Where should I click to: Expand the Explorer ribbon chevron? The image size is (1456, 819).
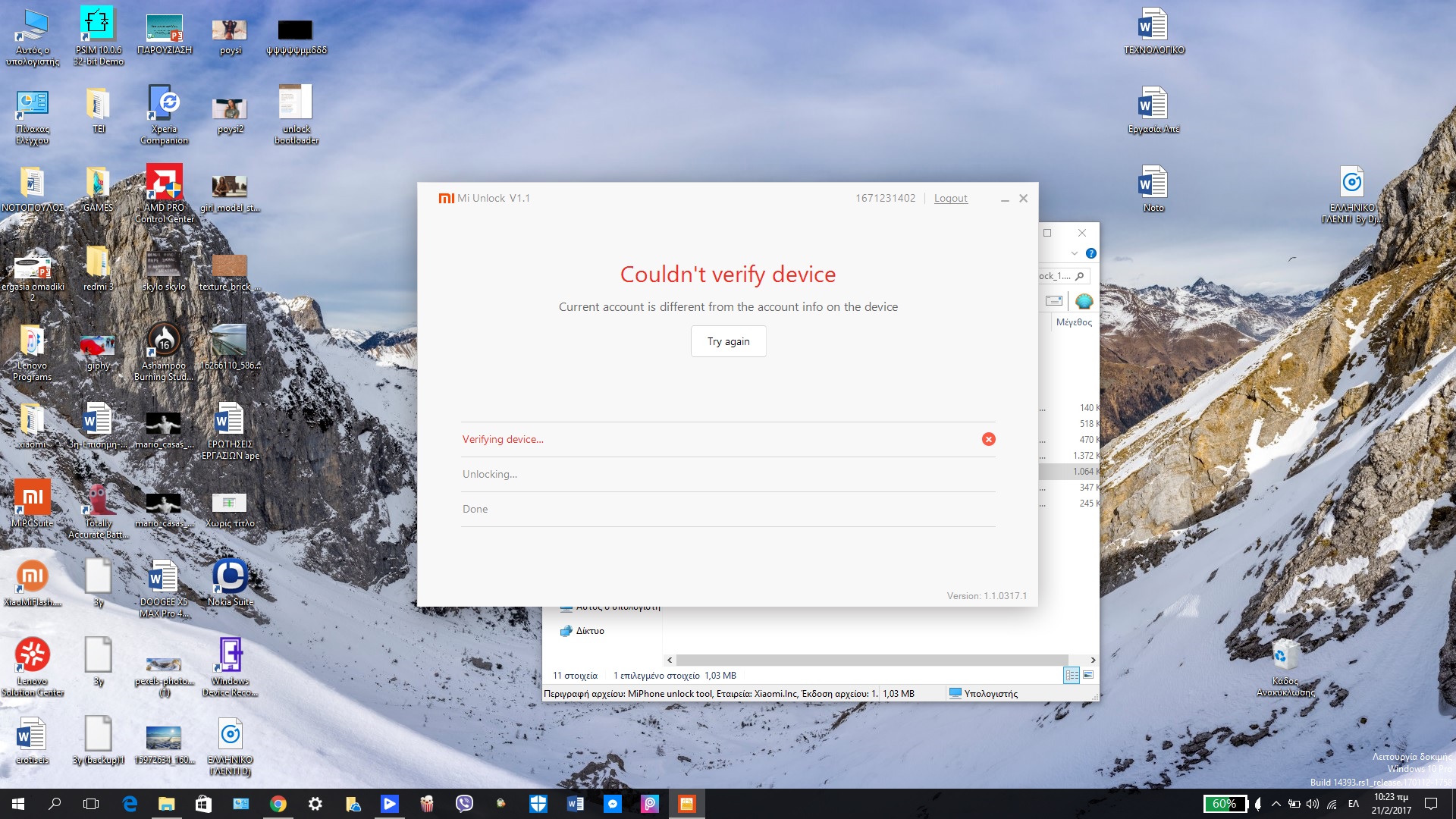point(1074,253)
